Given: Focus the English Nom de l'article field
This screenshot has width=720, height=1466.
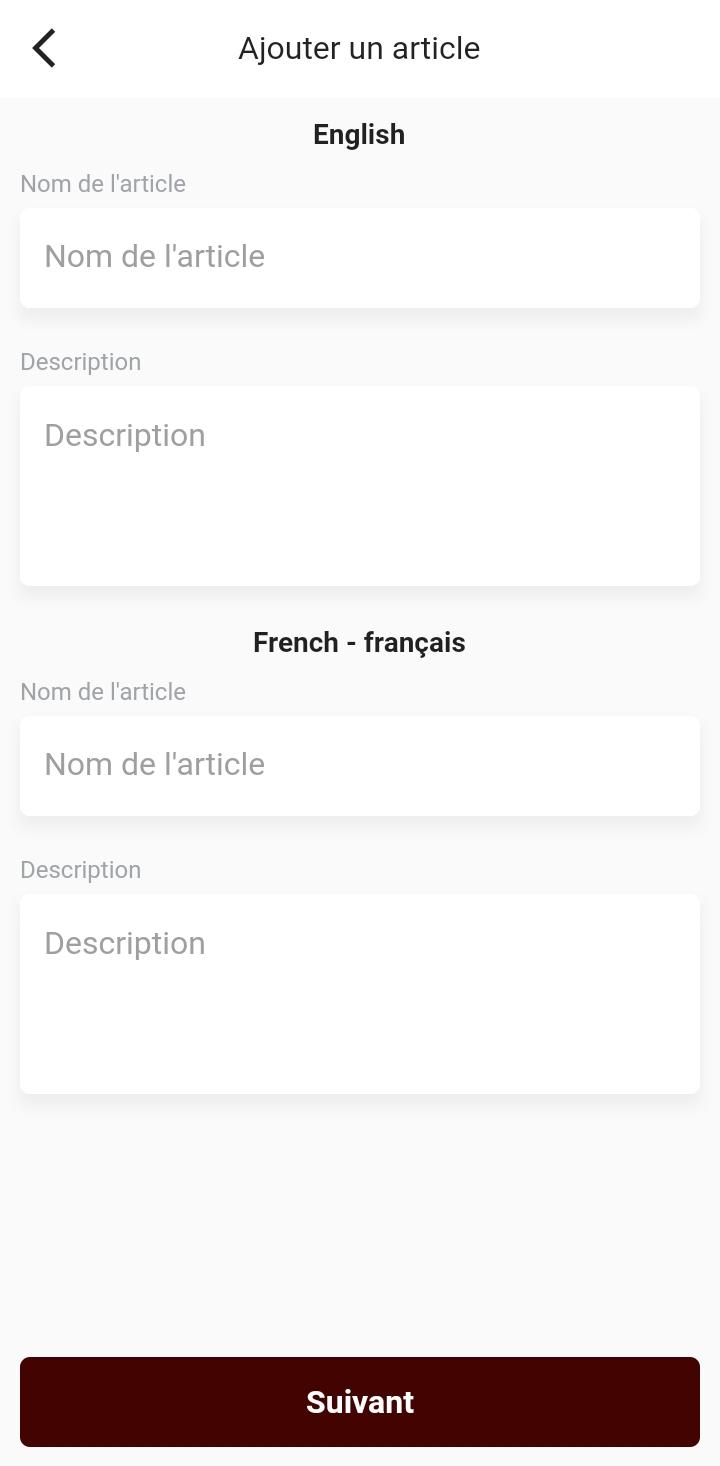Looking at the screenshot, I should pyautogui.click(x=360, y=258).
